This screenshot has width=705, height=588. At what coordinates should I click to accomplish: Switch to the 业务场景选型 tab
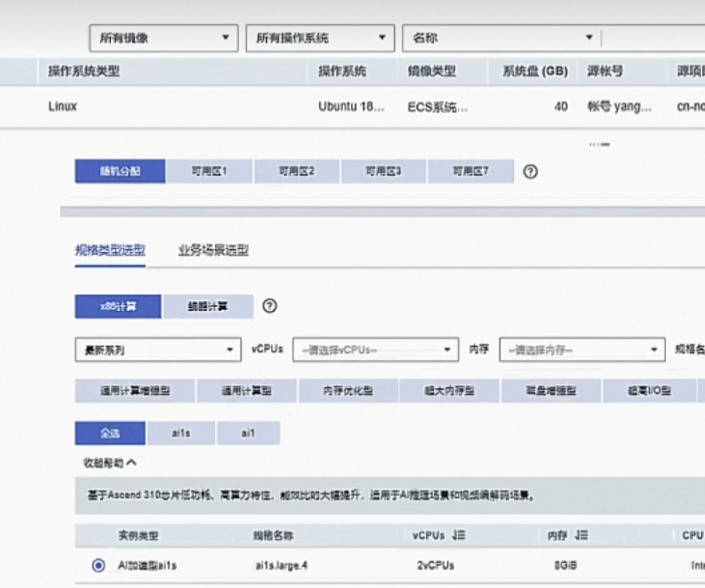214,250
